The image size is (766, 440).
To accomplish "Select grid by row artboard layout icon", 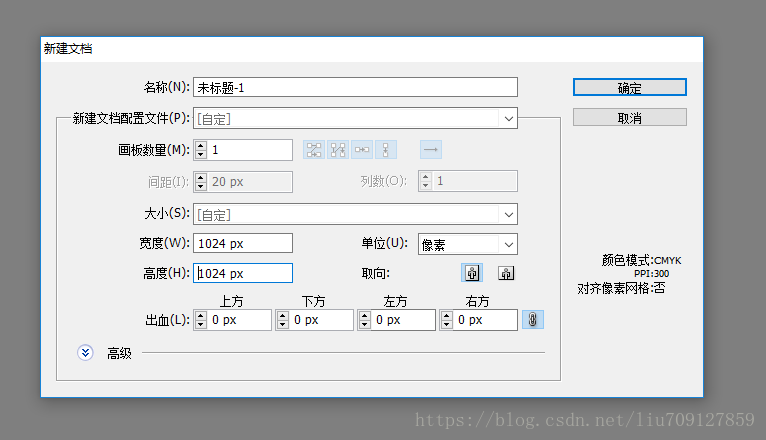I will pos(314,150).
